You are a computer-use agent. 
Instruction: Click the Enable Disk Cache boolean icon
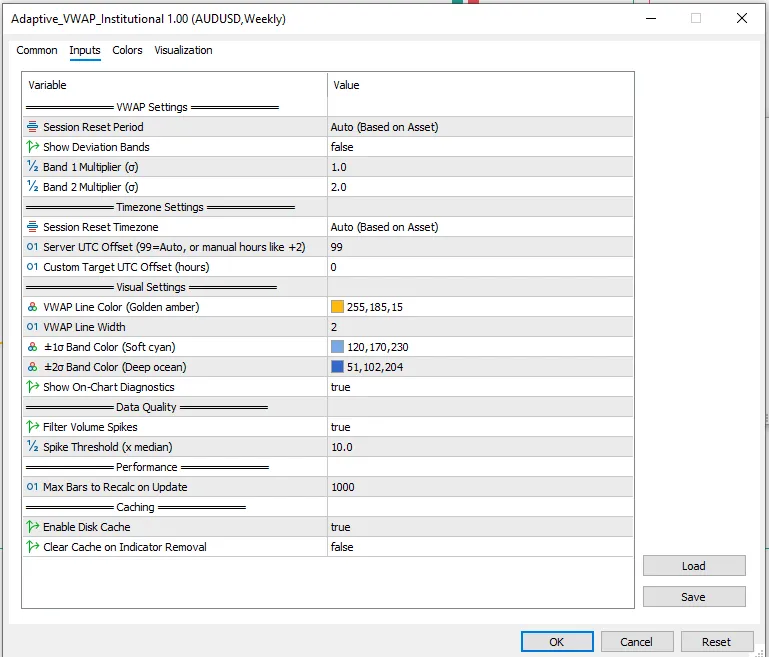click(33, 527)
